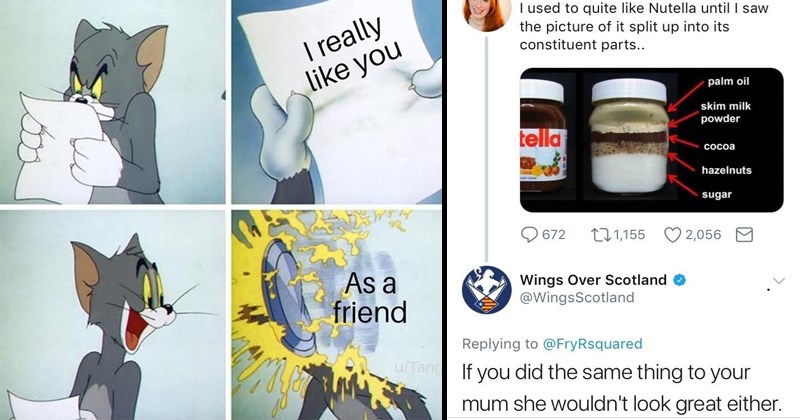
Task: Click the Wings Over Scotland display name
Action: coord(593,280)
